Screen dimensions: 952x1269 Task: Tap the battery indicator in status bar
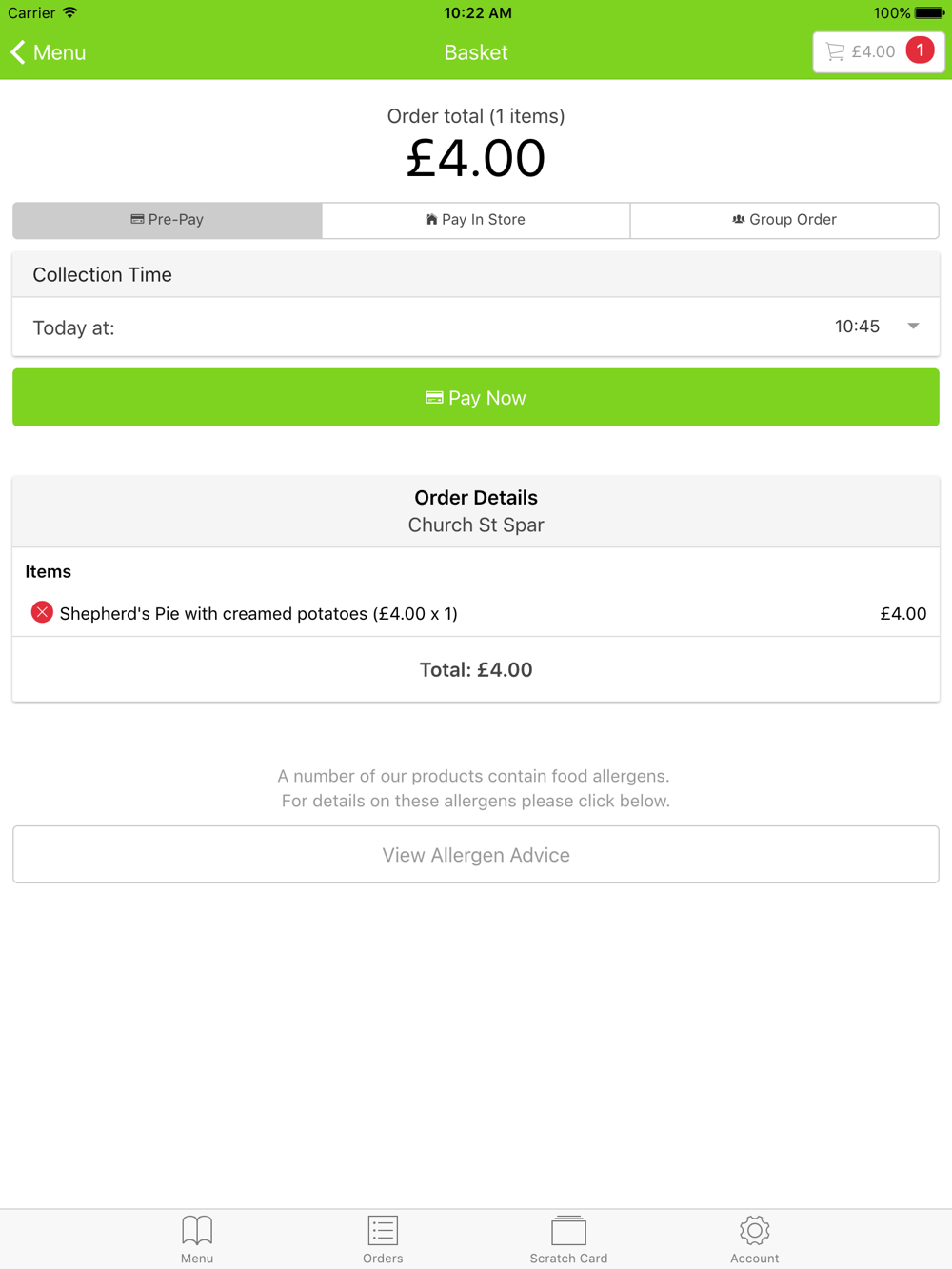point(929,13)
